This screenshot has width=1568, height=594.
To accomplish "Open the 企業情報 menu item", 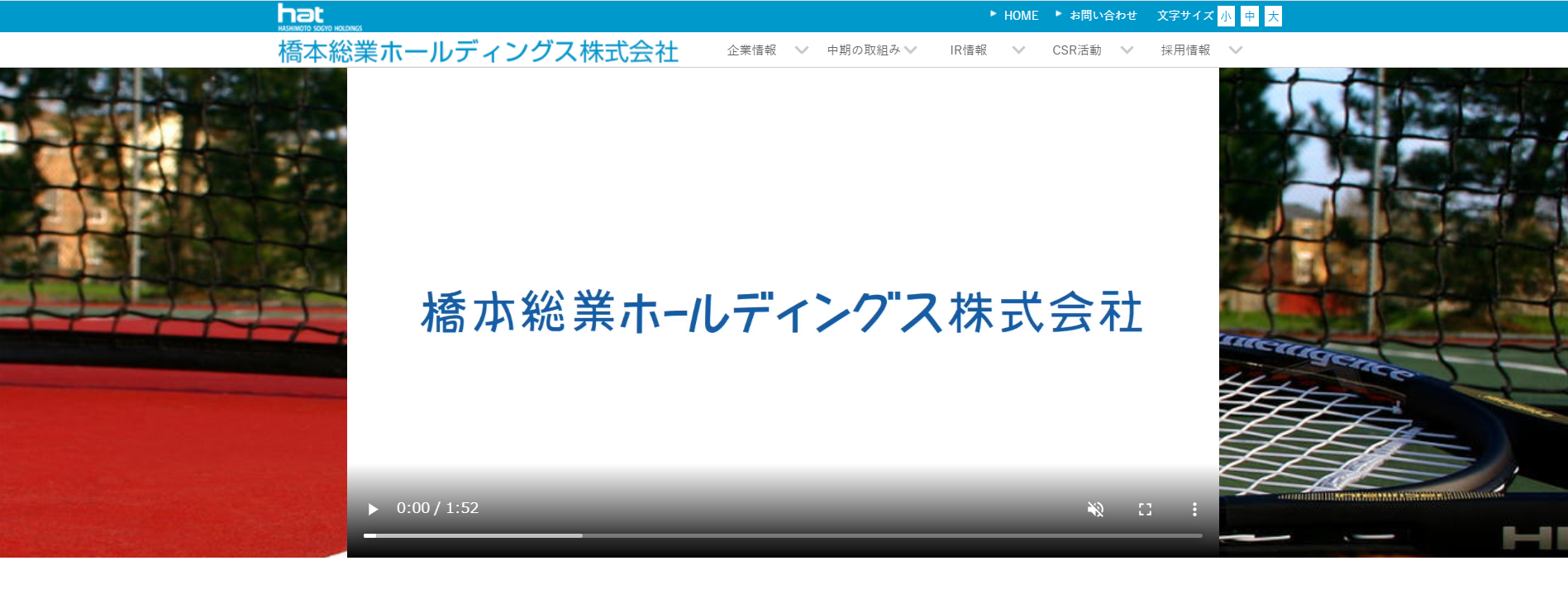I will tap(751, 50).
